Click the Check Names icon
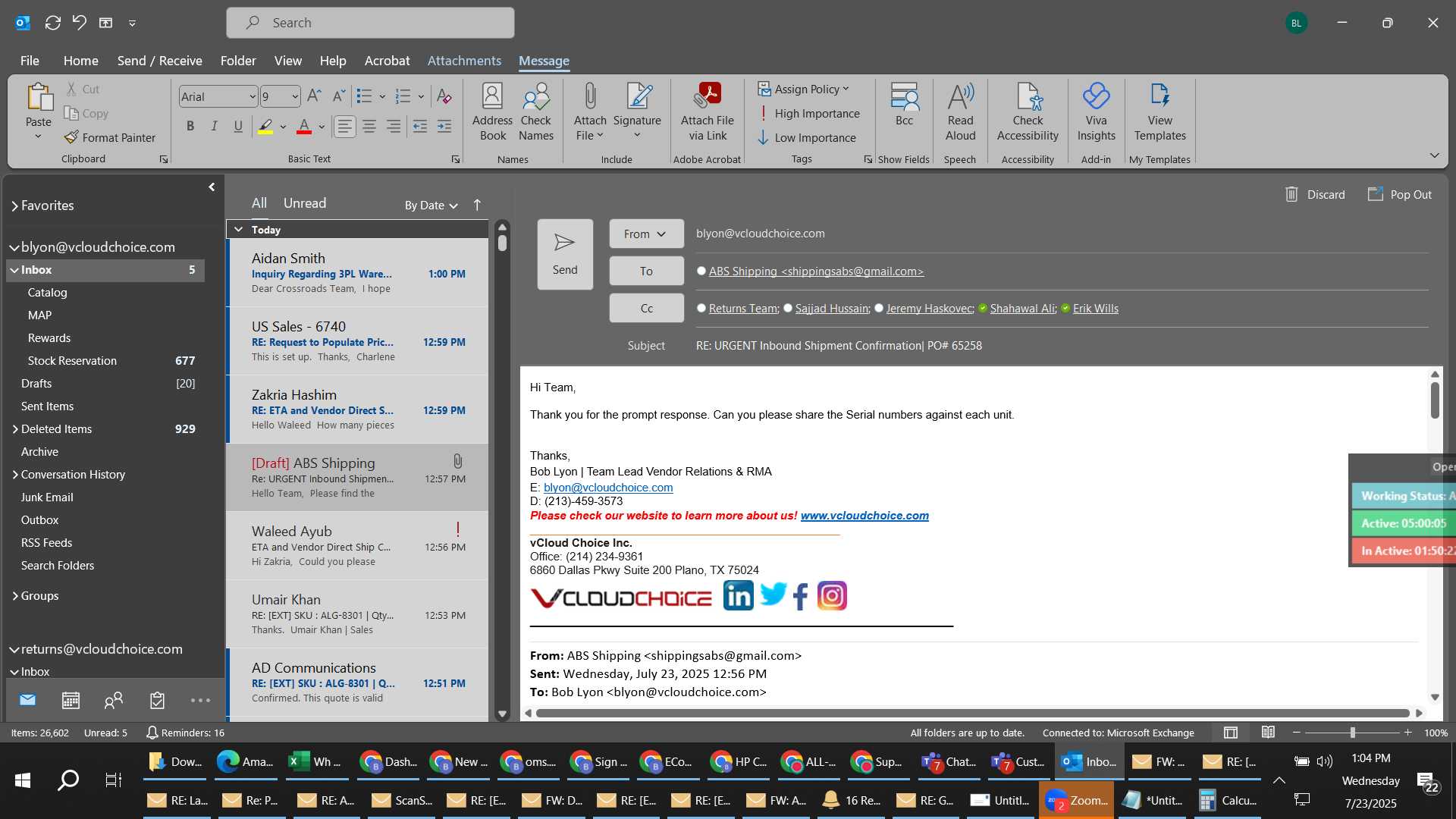 coord(536,112)
